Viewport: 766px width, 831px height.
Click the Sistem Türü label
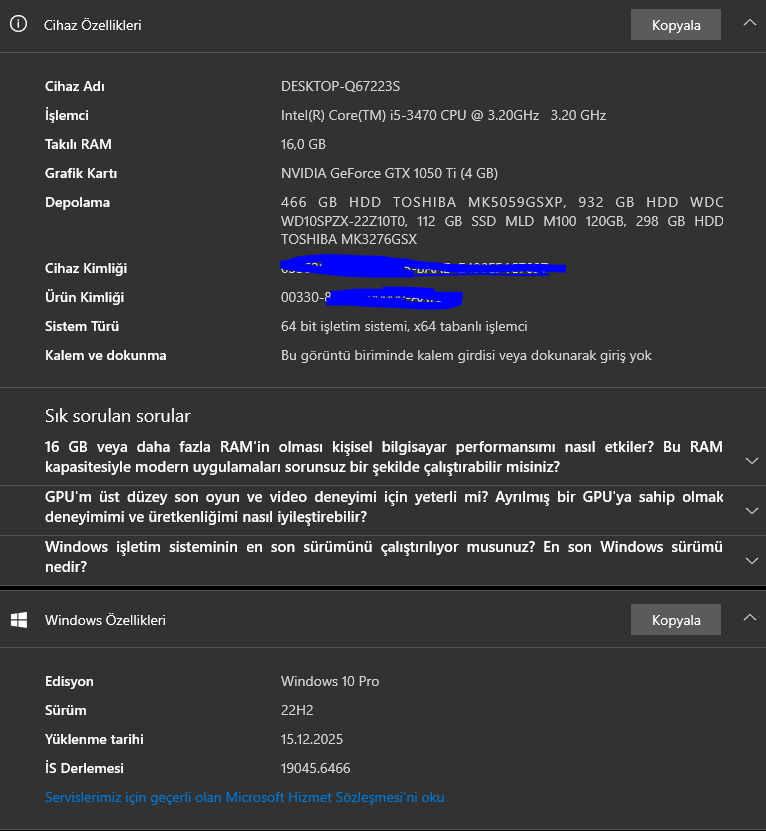pos(82,326)
